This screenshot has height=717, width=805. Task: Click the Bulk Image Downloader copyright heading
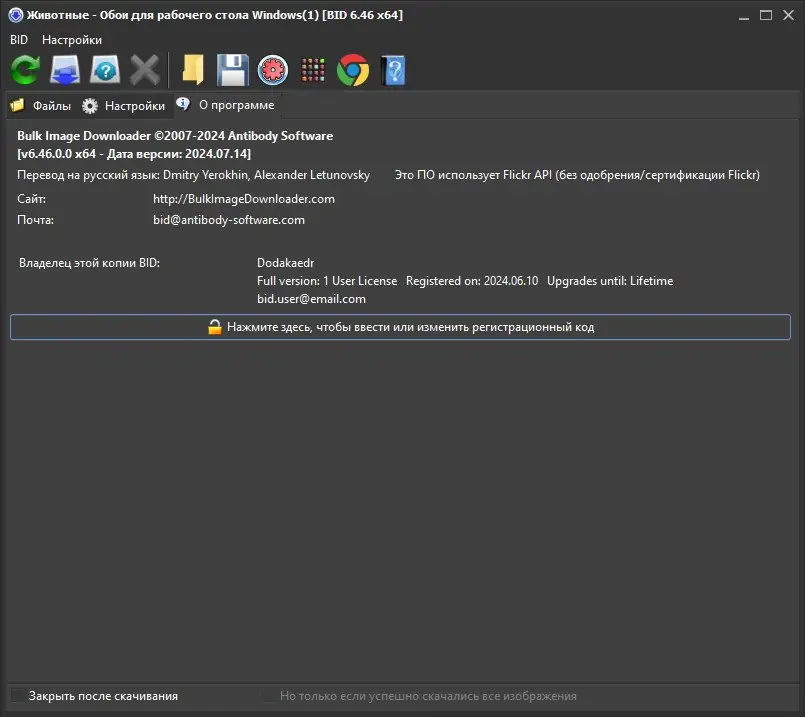coord(175,135)
